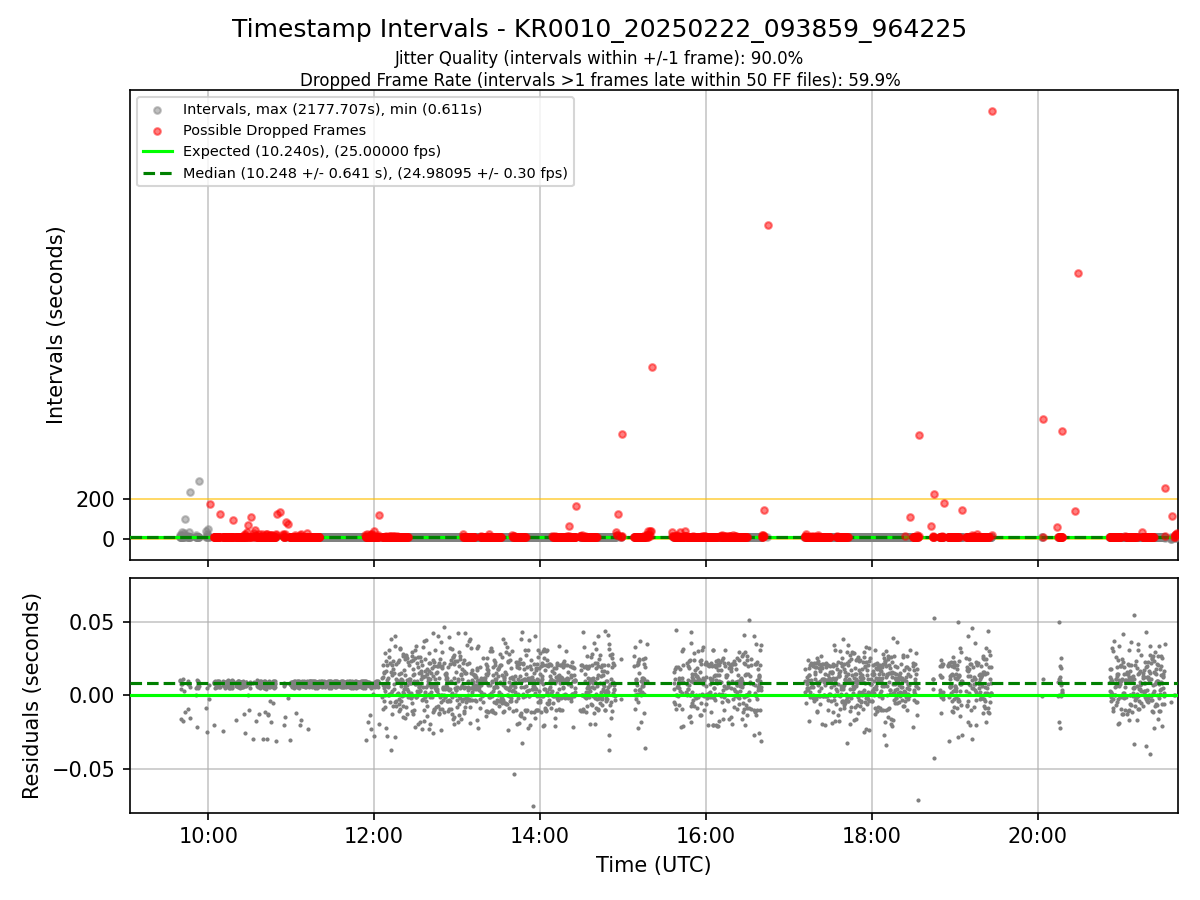This screenshot has height=900, width=1200.
Task: Click the red dot legend marker for Dropped Frames
Action: point(157,131)
